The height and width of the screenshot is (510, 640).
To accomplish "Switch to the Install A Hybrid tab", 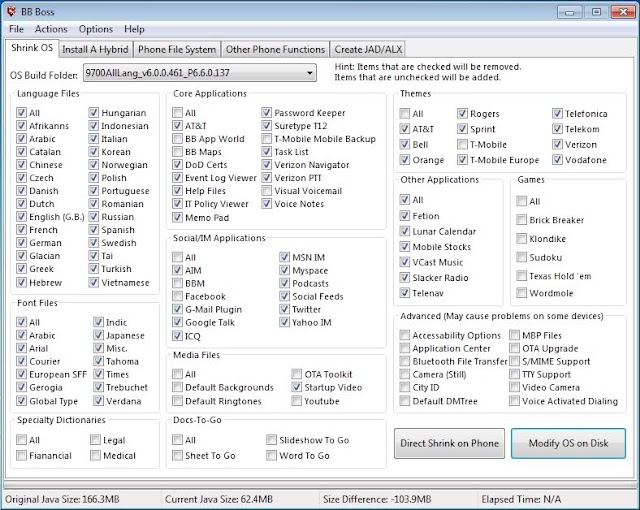I will [x=95, y=49].
